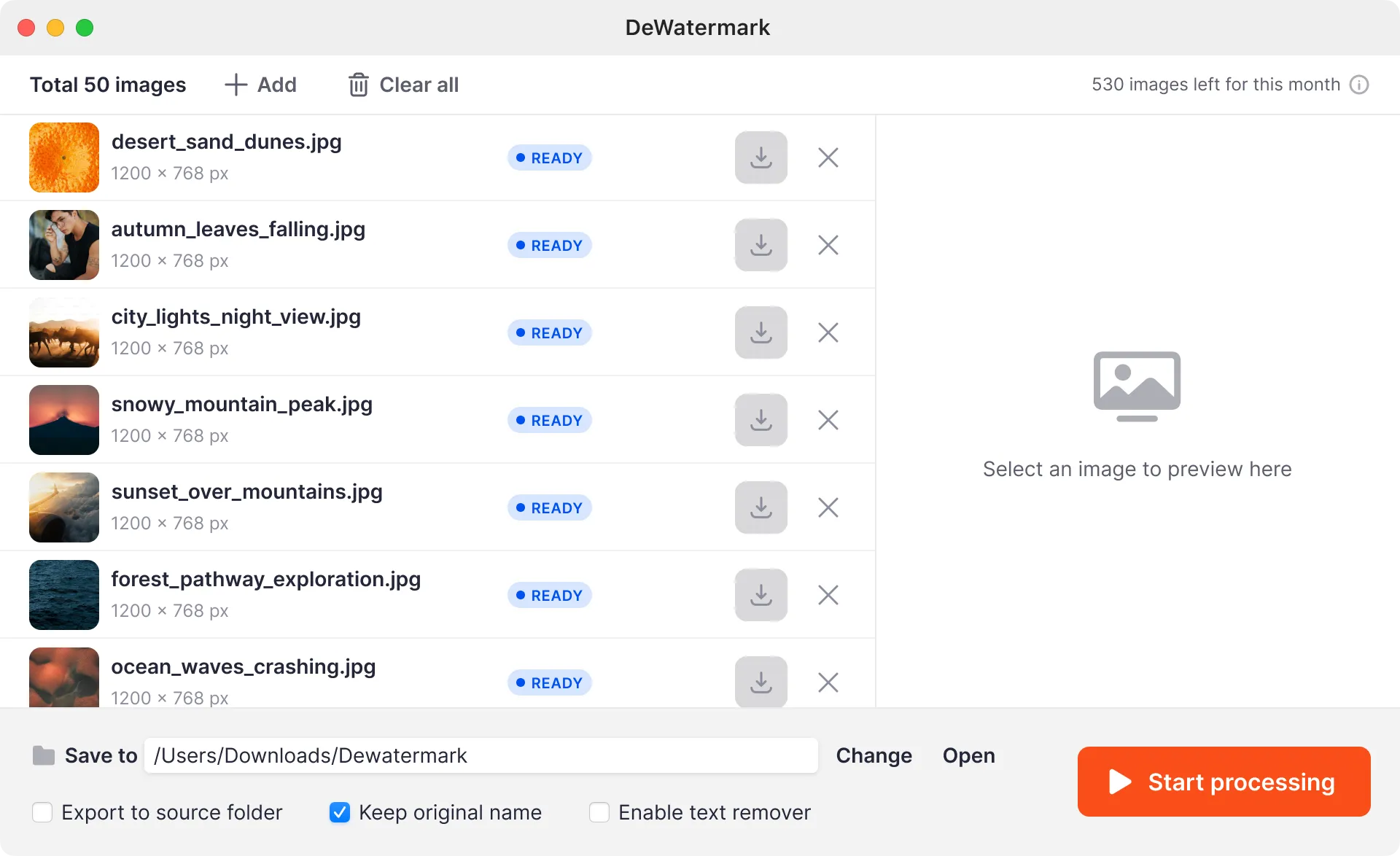The width and height of the screenshot is (1400, 856).
Task: Remove desert_sand_dunes.jpg from list
Action: 828,157
